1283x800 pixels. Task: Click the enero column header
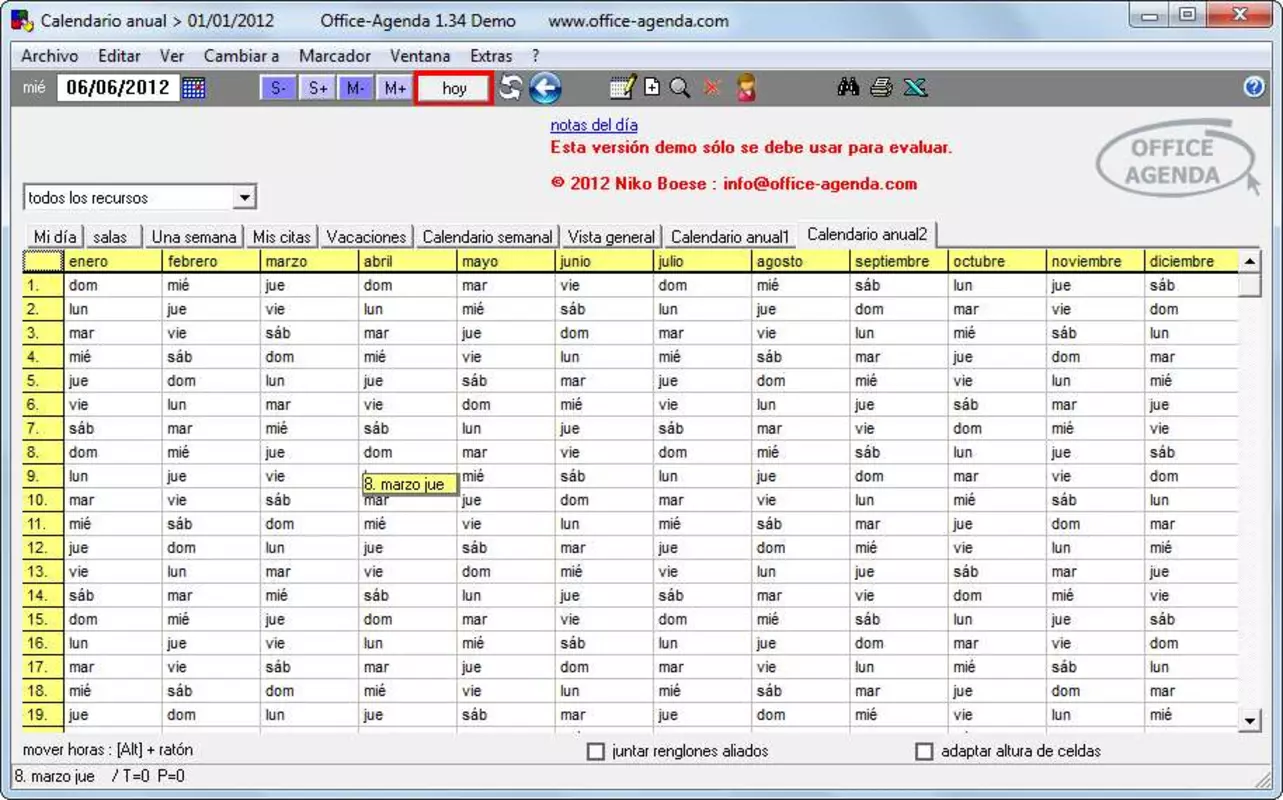(x=113, y=261)
